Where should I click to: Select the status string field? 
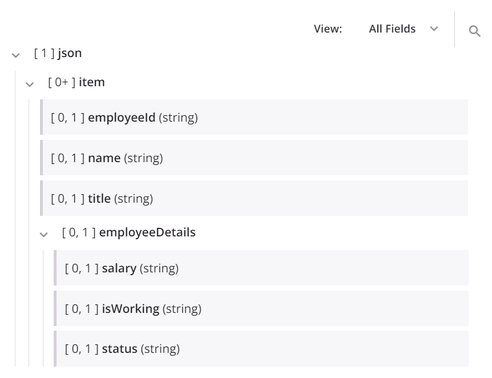pos(261,349)
